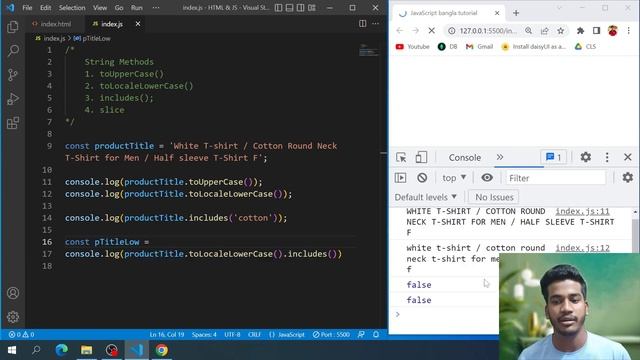The image size is (640, 360).
Task: Click the DevTools inspect element icon
Action: (401, 157)
